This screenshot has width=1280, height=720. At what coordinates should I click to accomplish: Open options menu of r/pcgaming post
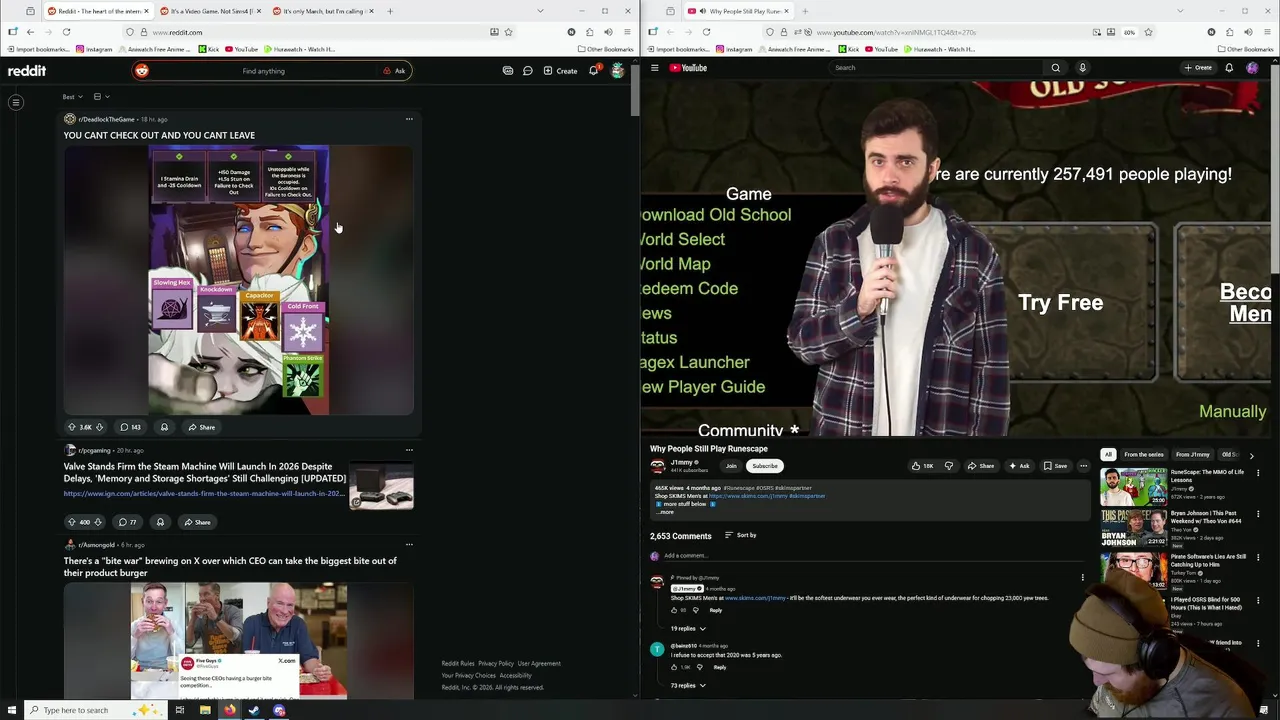tap(409, 450)
